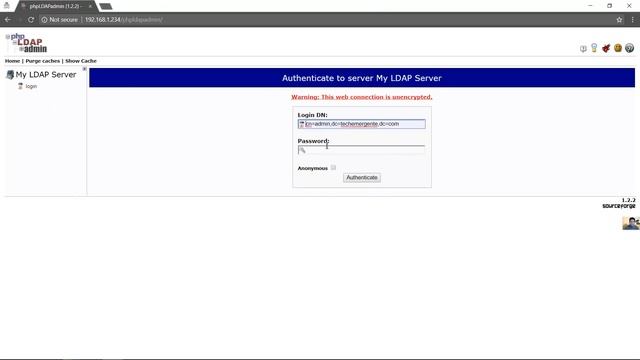This screenshot has width=640, height=360.
Task: Open the login link in the tree
Action: coord(31,87)
